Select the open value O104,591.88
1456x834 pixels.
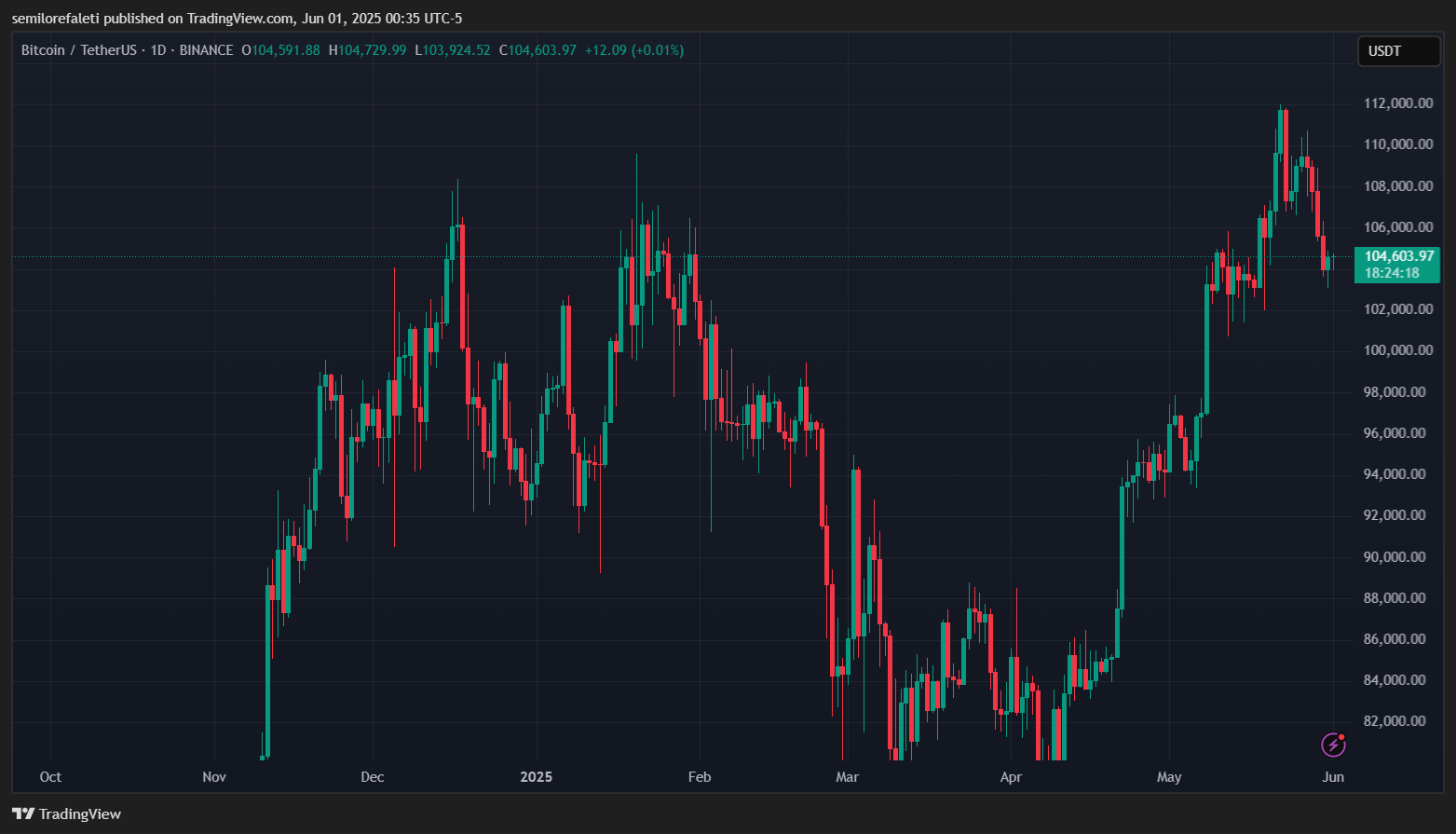coord(280,50)
